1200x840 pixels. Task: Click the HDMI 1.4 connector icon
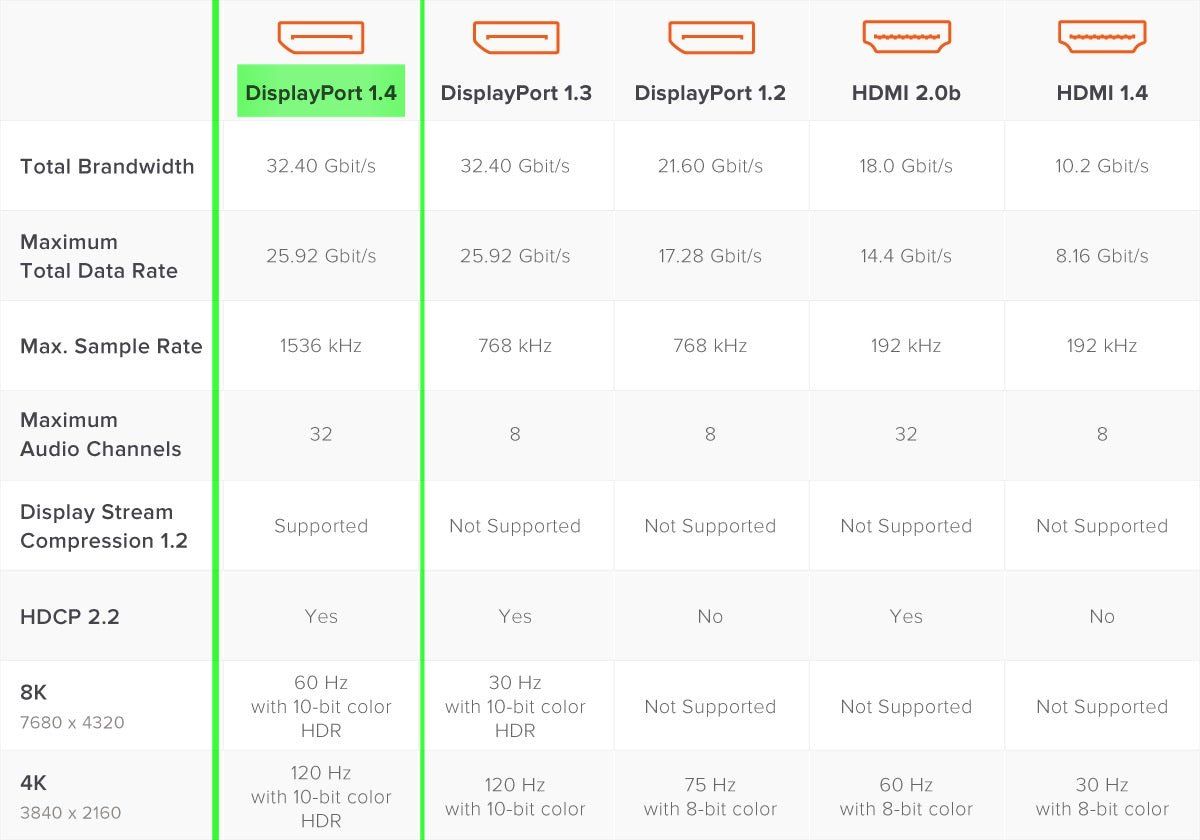1102,37
